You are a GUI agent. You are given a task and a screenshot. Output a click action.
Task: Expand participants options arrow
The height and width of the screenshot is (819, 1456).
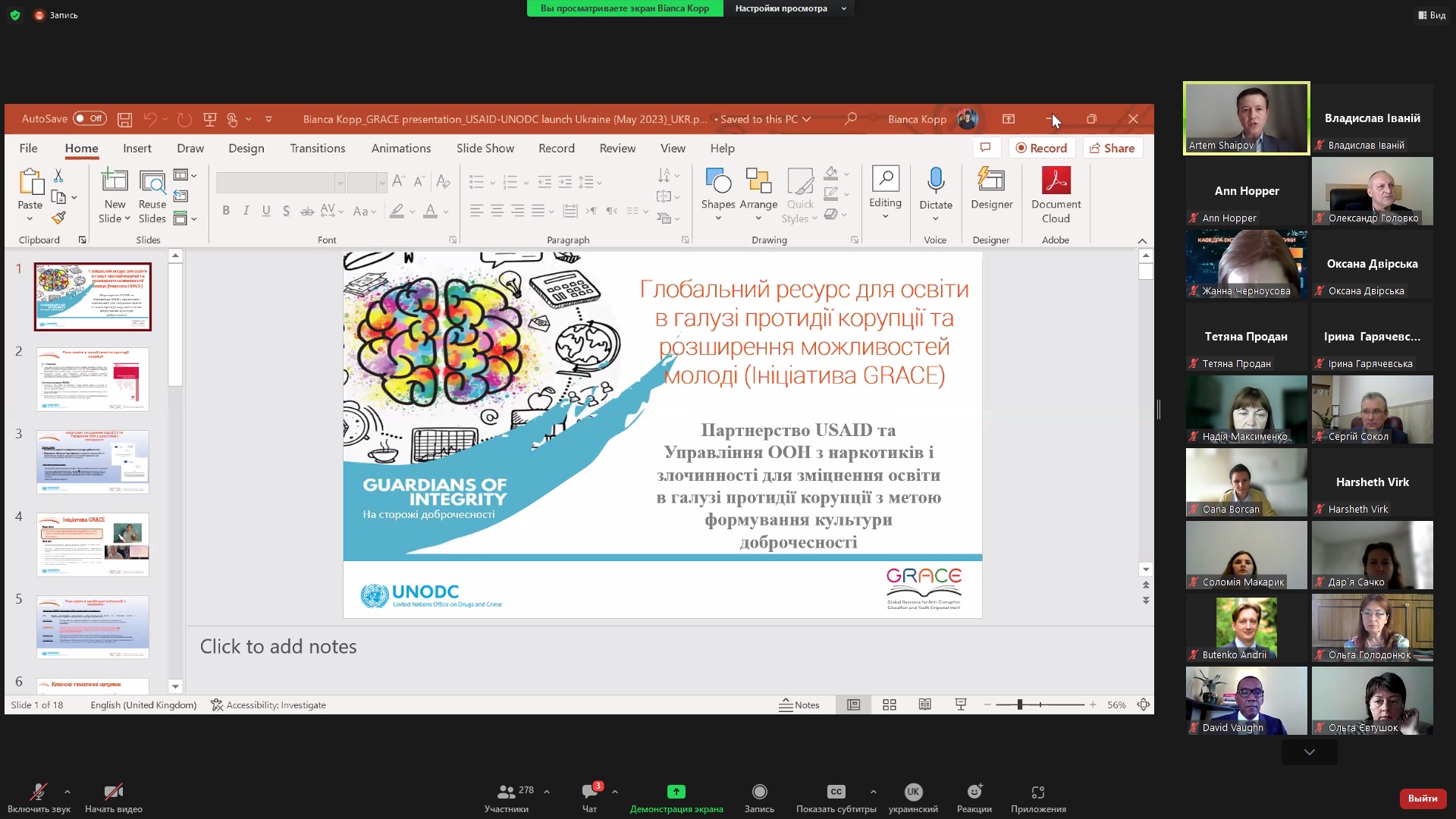tap(547, 792)
